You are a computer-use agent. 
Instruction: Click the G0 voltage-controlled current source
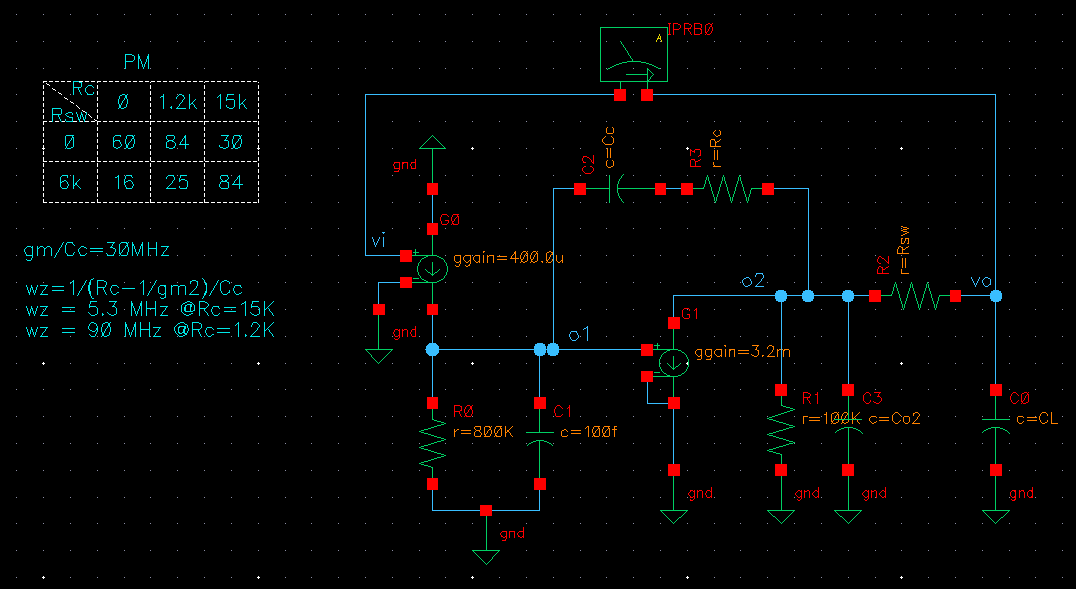tap(432, 269)
